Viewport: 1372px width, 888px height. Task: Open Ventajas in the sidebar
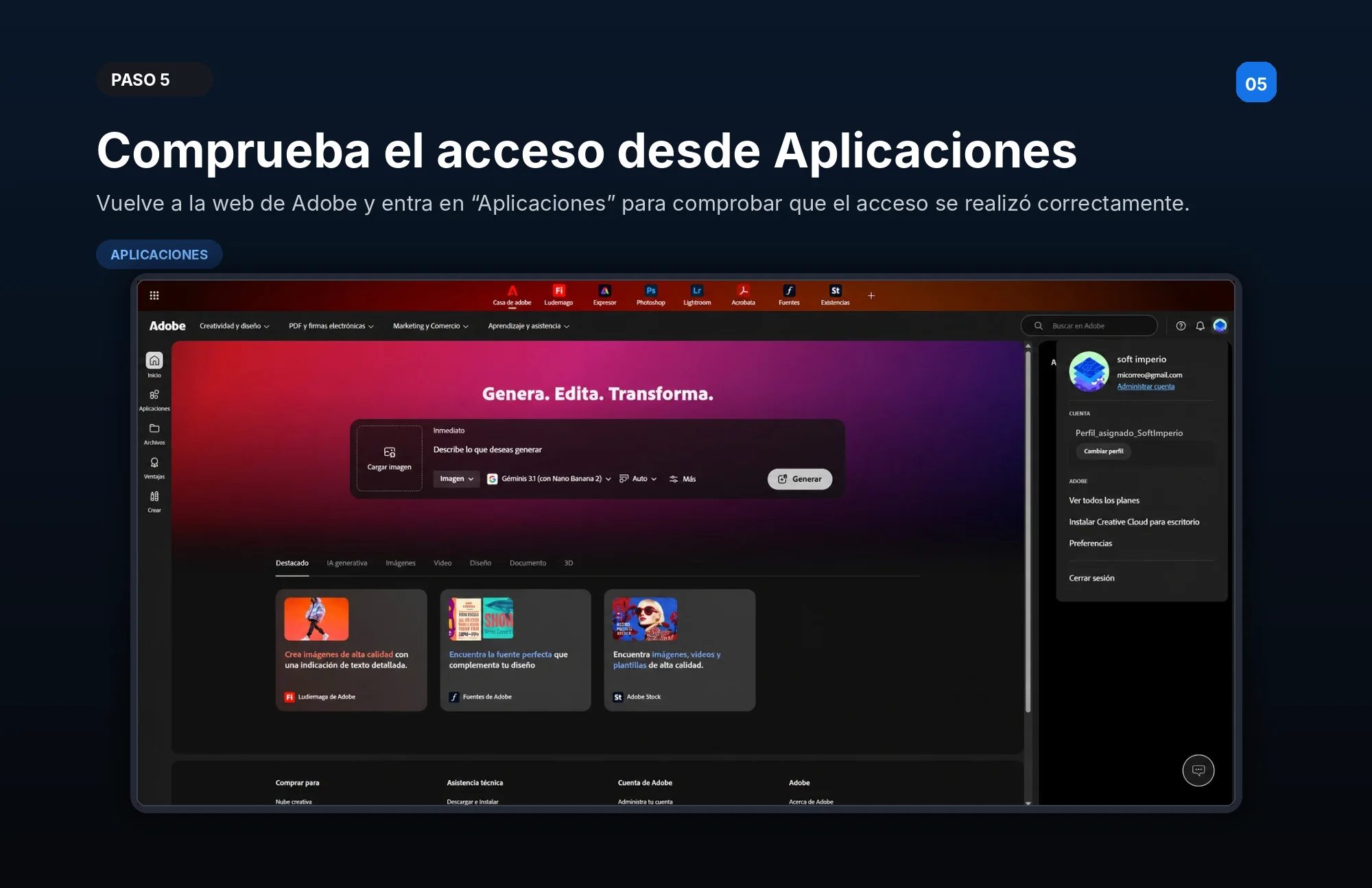click(x=154, y=467)
